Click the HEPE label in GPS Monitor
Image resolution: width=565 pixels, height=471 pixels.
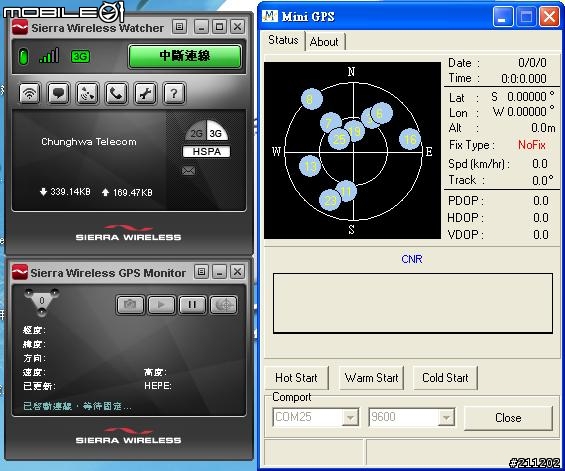[x=157, y=386]
